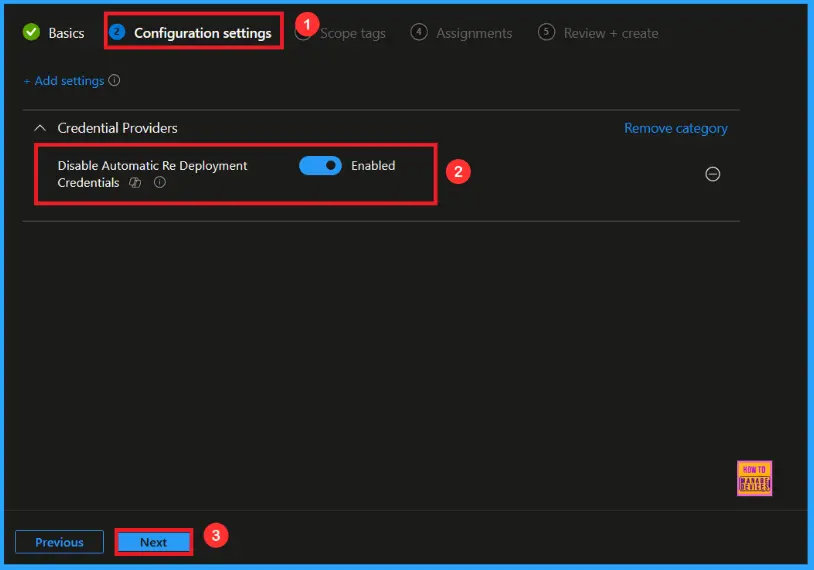Screen dimensions: 814x570
Task: Open the Assignments step
Action: click(474, 33)
